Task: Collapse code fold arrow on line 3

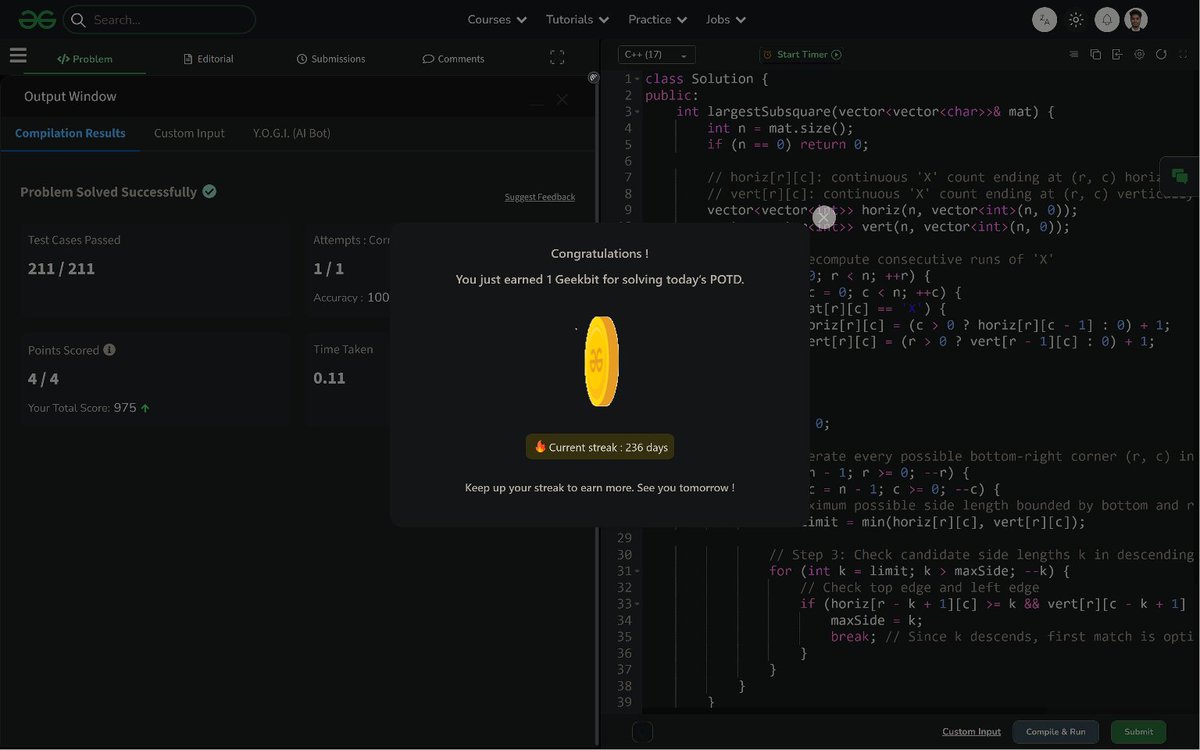Action: tap(637, 112)
